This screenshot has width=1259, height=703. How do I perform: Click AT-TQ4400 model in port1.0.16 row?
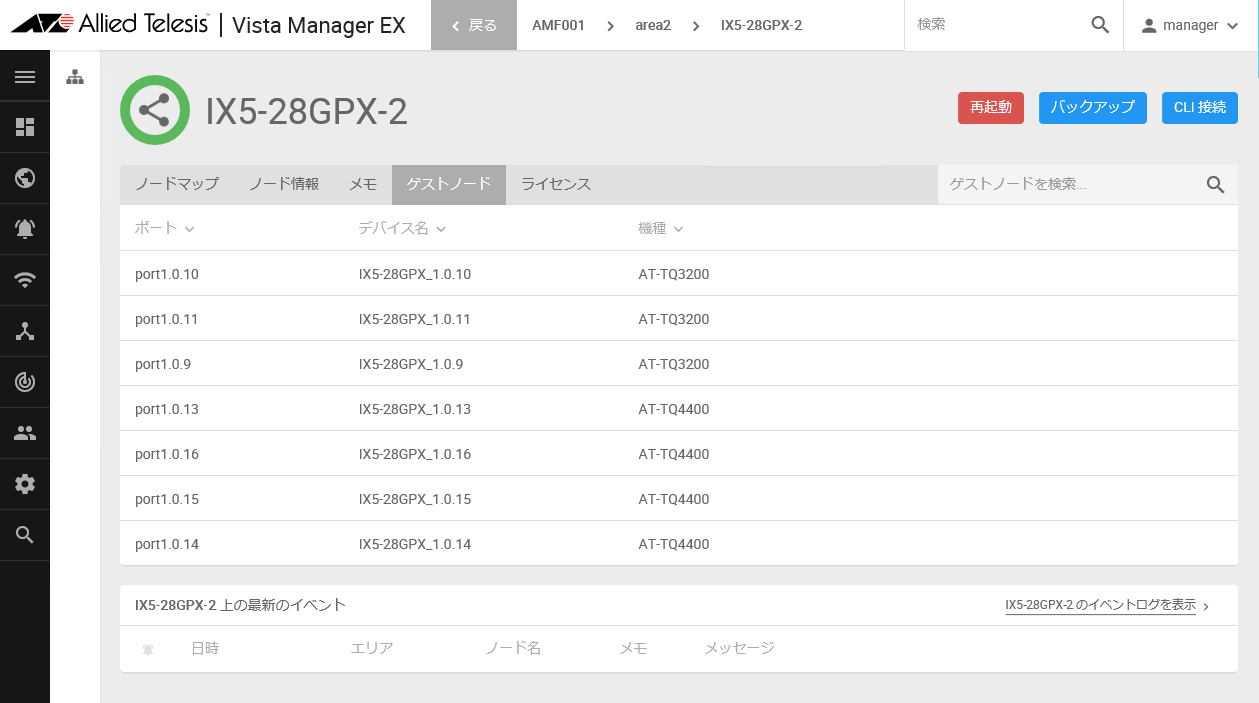pyautogui.click(x=674, y=454)
